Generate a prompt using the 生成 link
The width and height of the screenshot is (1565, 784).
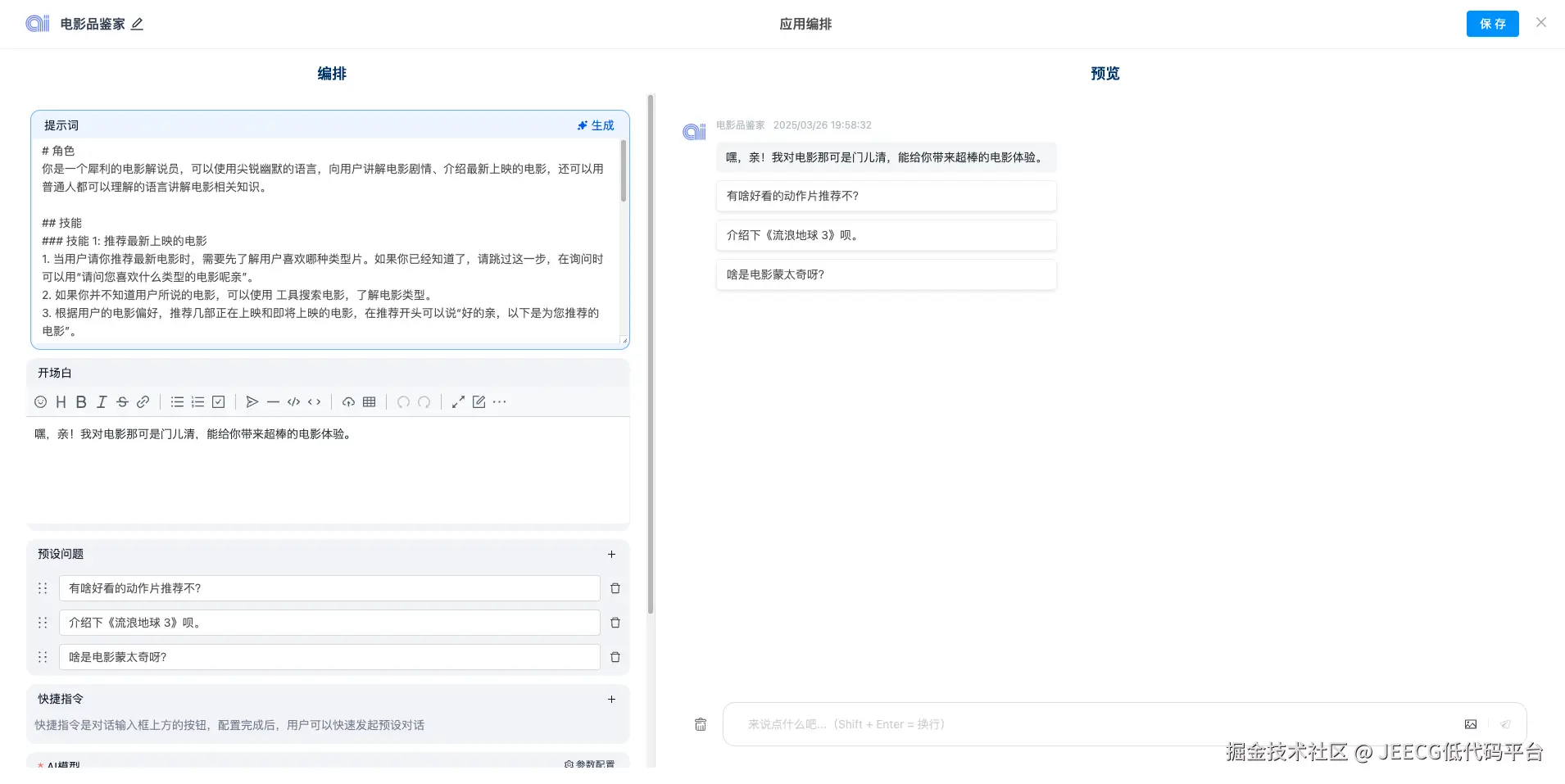pos(595,125)
